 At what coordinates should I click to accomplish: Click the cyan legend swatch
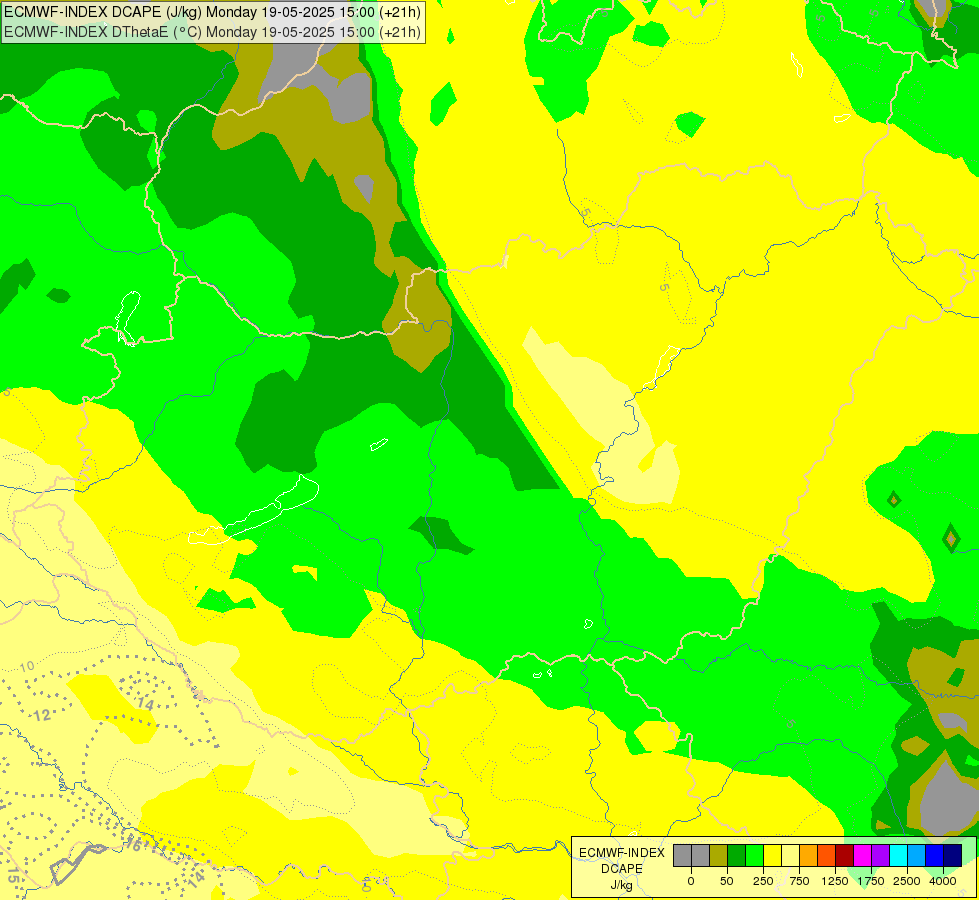pos(898,855)
